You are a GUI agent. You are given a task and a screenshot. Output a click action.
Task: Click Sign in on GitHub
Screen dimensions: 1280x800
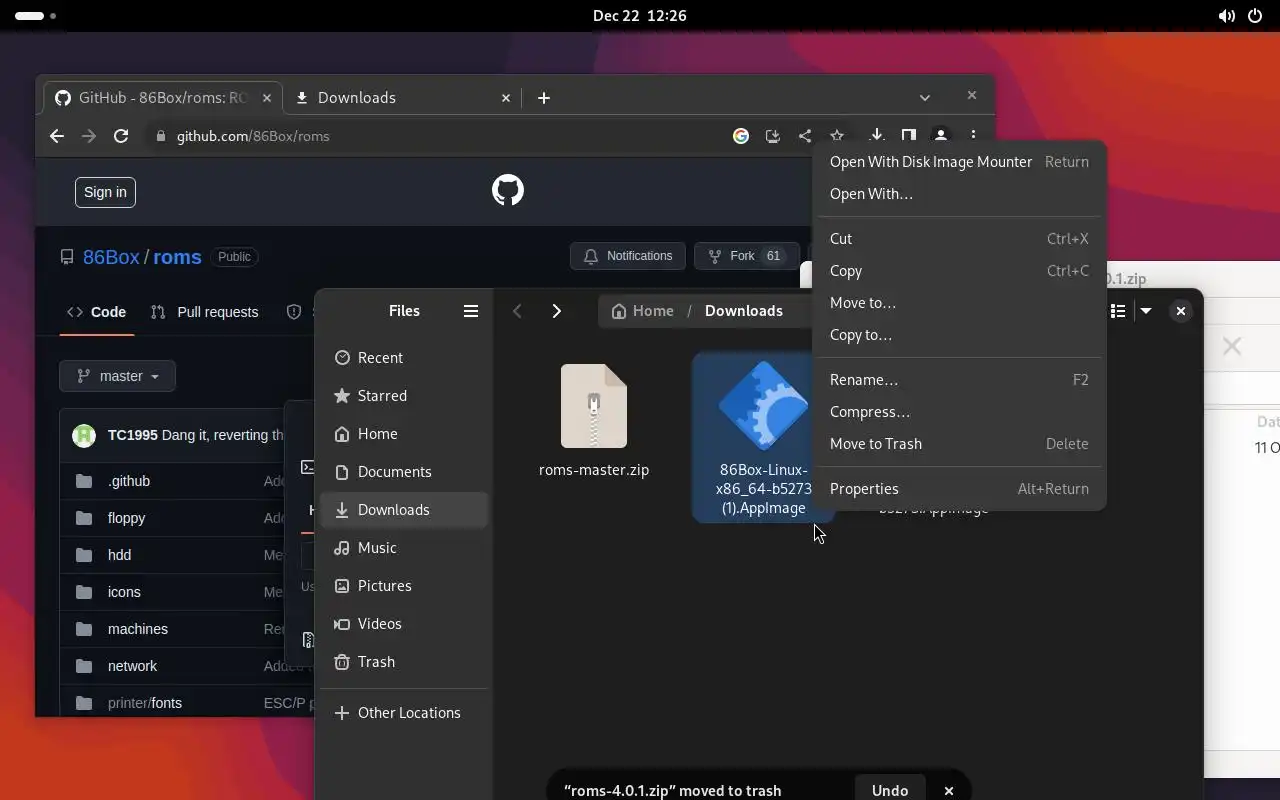click(105, 192)
